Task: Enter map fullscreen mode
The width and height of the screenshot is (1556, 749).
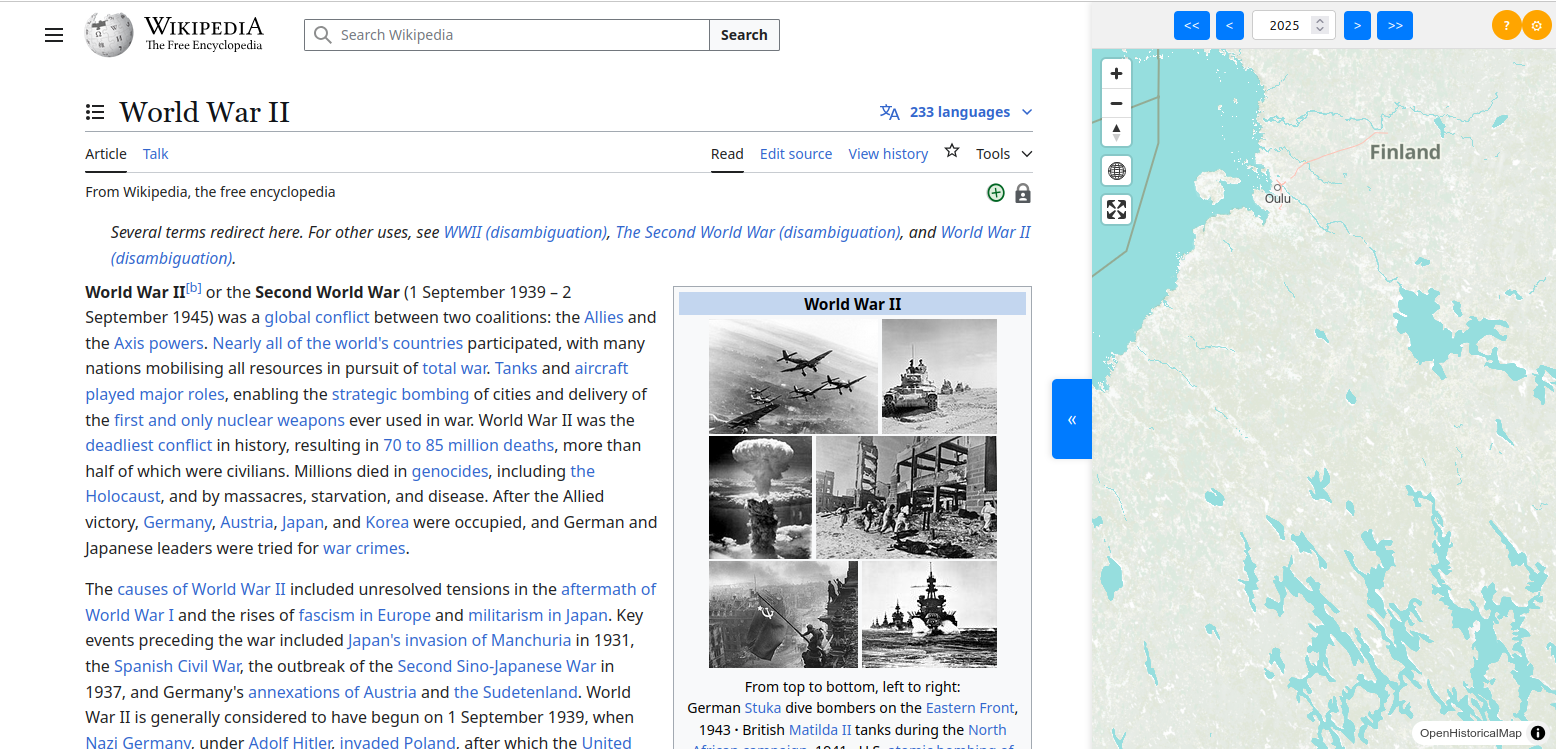Action: pos(1117,209)
